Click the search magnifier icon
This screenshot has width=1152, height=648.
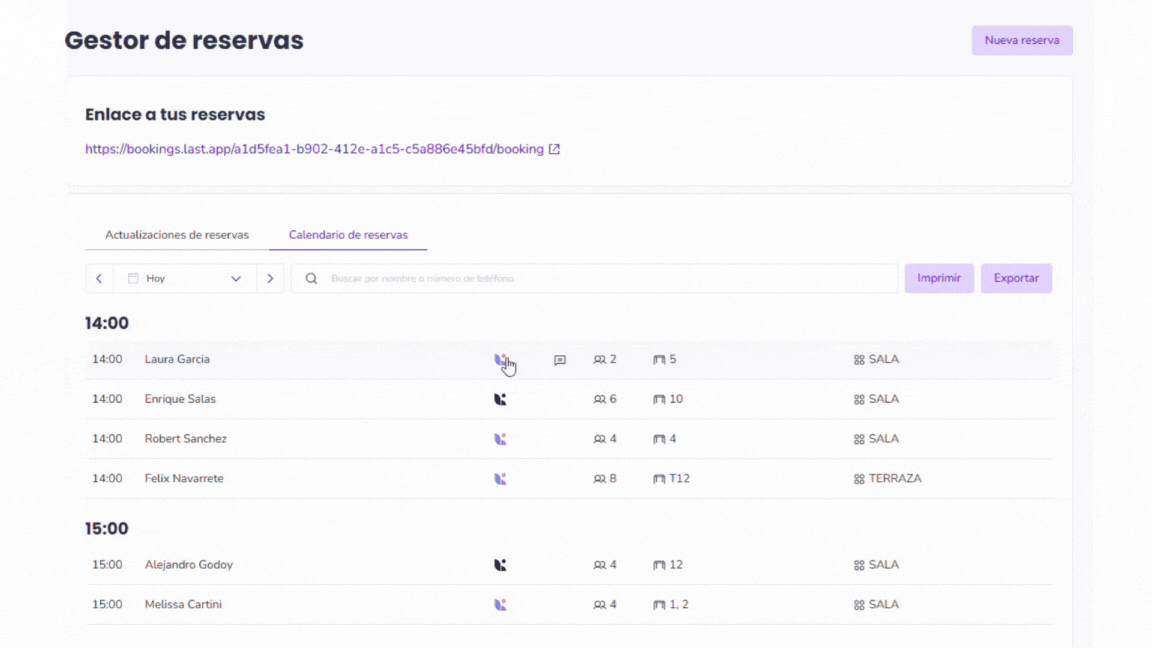click(x=312, y=279)
